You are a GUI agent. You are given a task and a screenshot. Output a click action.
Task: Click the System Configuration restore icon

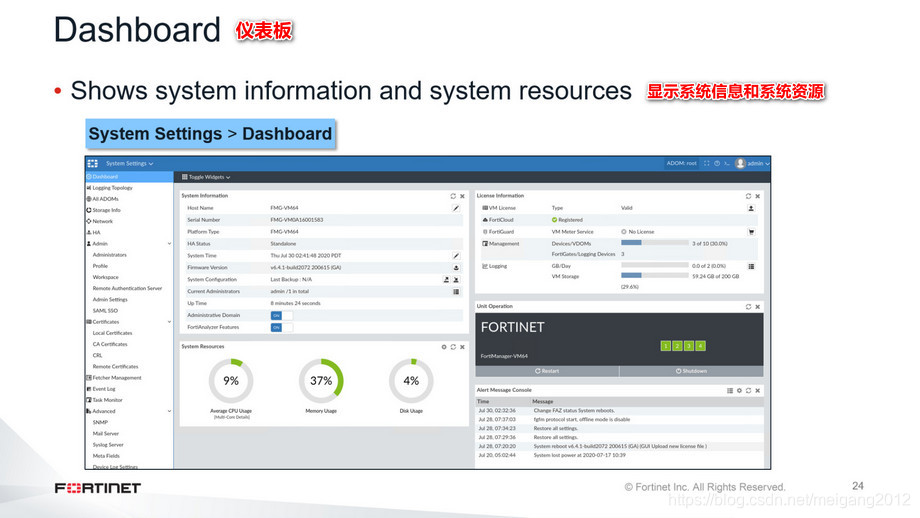[456, 280]
